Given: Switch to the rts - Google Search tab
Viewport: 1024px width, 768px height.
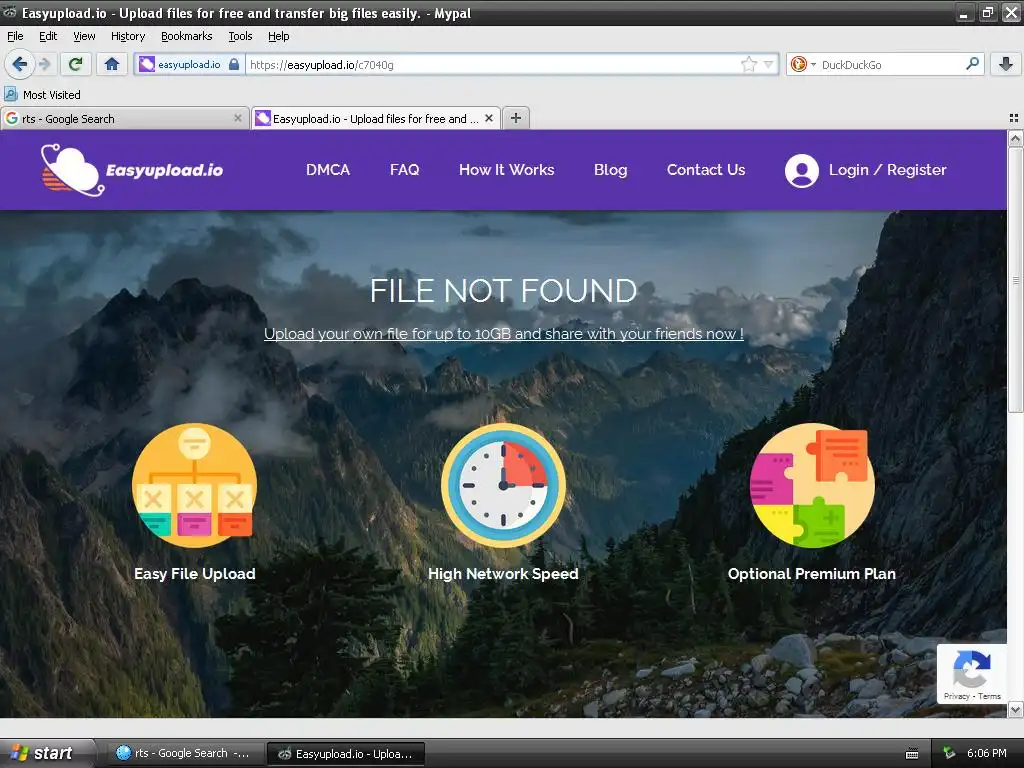Looking at the screenshot, I should pyautogui.click(x=124, y=119).
